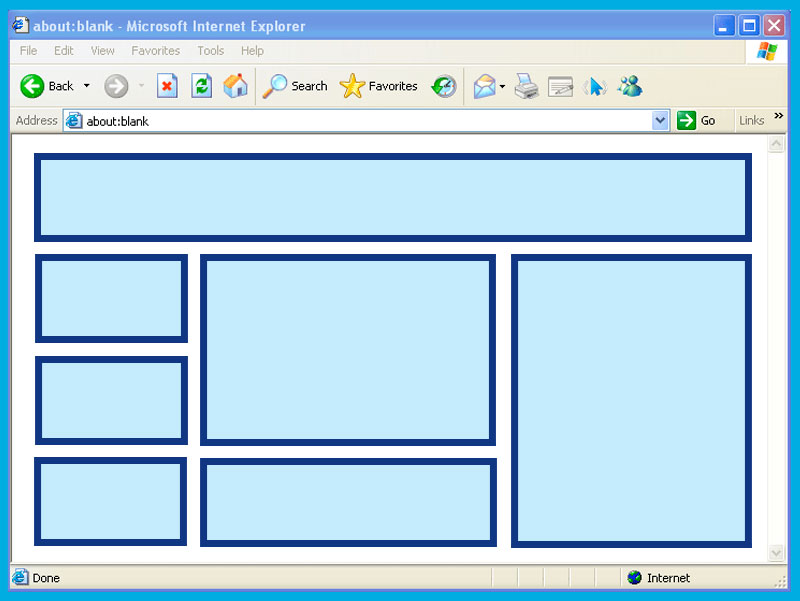Click the vertical scrollbar down arrow
The image size is (800, 601).
point(777,552)
